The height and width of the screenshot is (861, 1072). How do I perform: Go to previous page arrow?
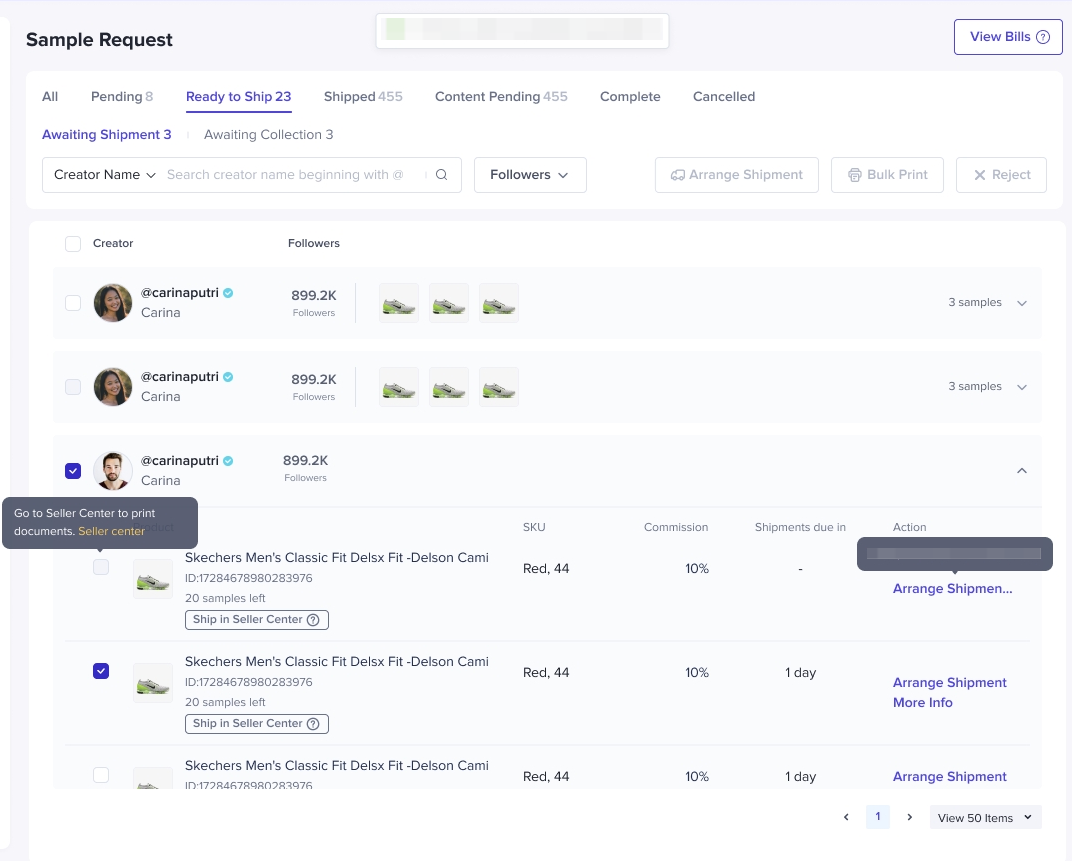coord(846,817)
